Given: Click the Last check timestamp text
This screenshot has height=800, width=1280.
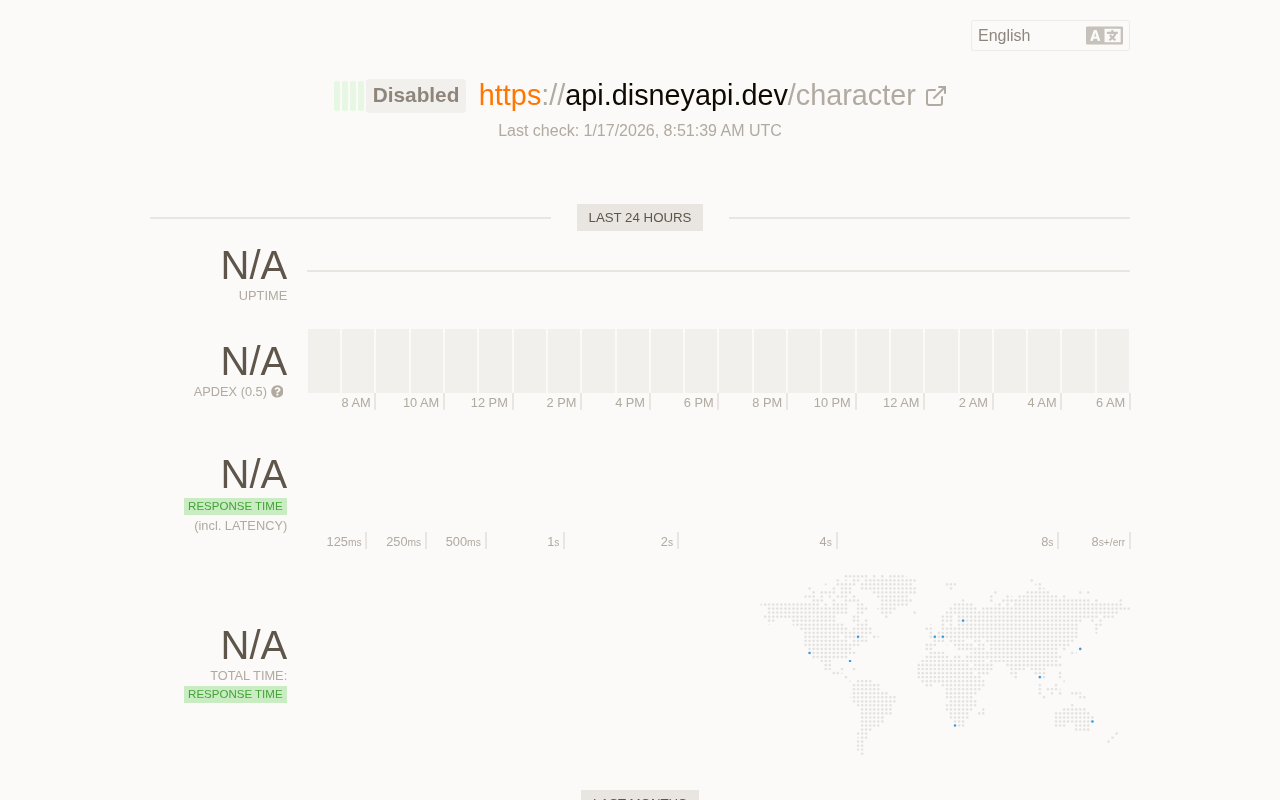Looking at the screenshot, I should tap(640, 131).
